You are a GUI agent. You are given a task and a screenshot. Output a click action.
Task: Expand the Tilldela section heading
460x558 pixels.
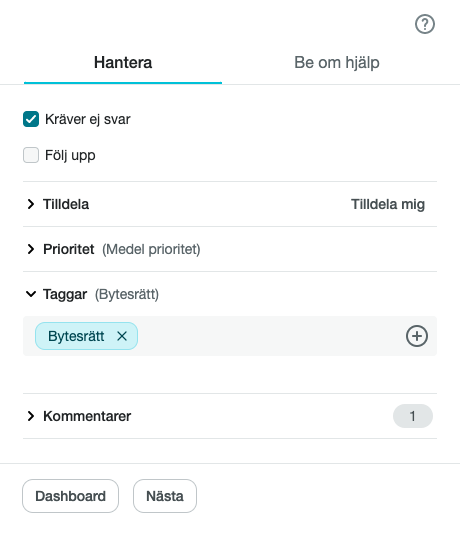coord(66,204)
